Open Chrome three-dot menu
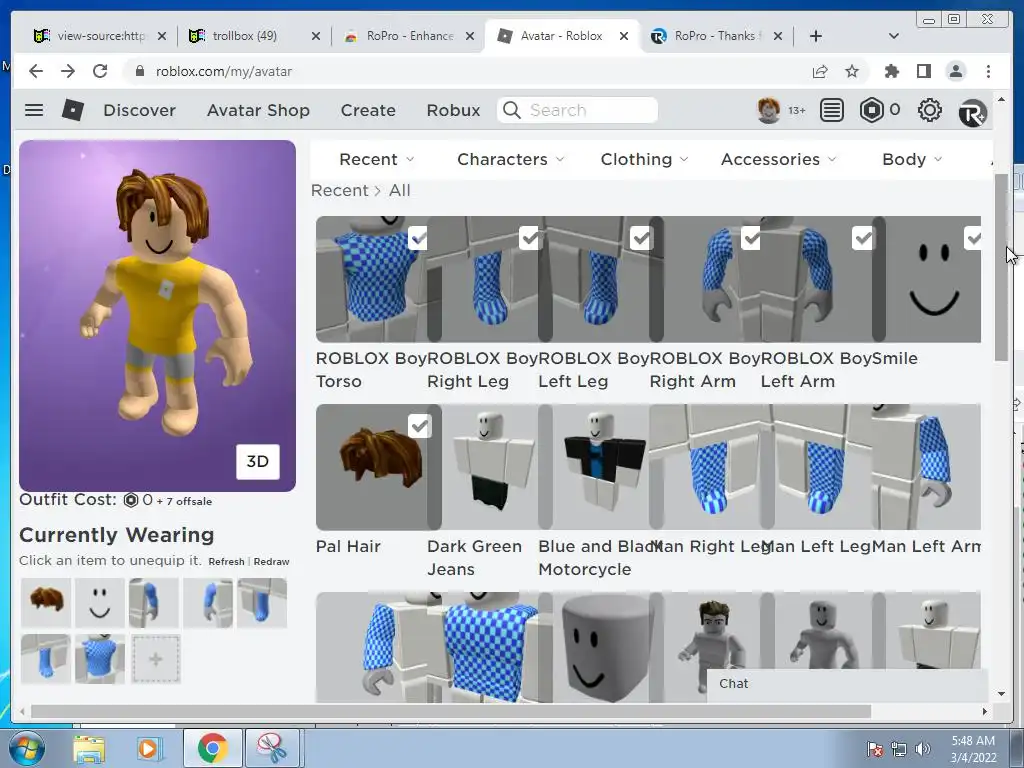The image size is (1024, 768). click(x=988, y=71)
